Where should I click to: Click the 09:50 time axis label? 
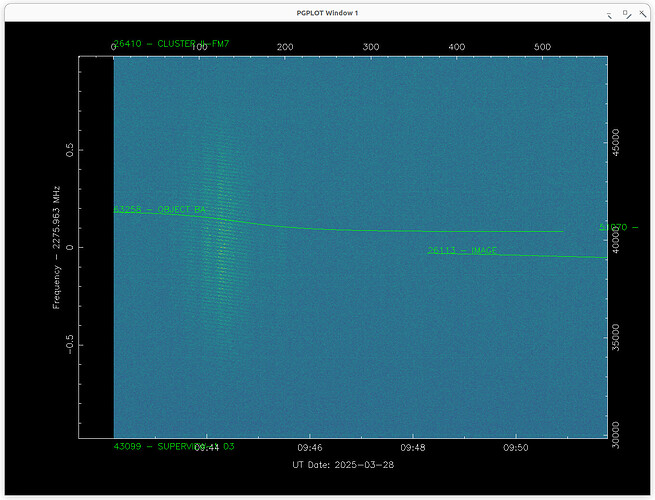click(515, 447)
